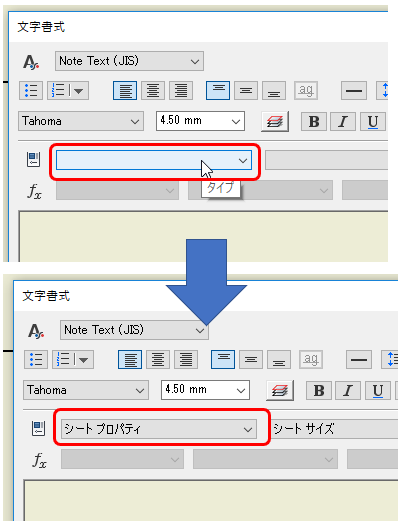Click numbered list dropdown arrow in lower dialog
The width and height of the screenshot is (398, 525).
[x=84, y=360]
